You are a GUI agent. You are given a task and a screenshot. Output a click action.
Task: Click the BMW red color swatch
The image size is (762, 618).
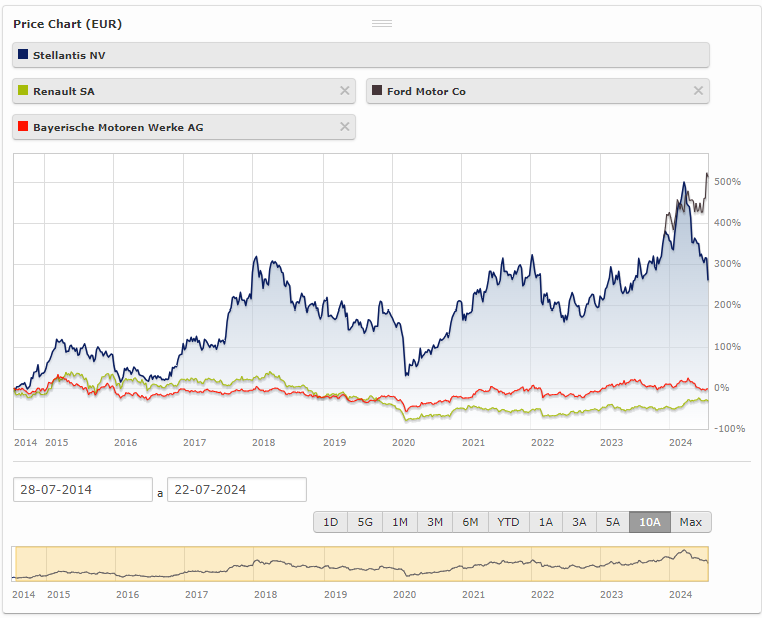pyautogui.click(x=23, y=126)
